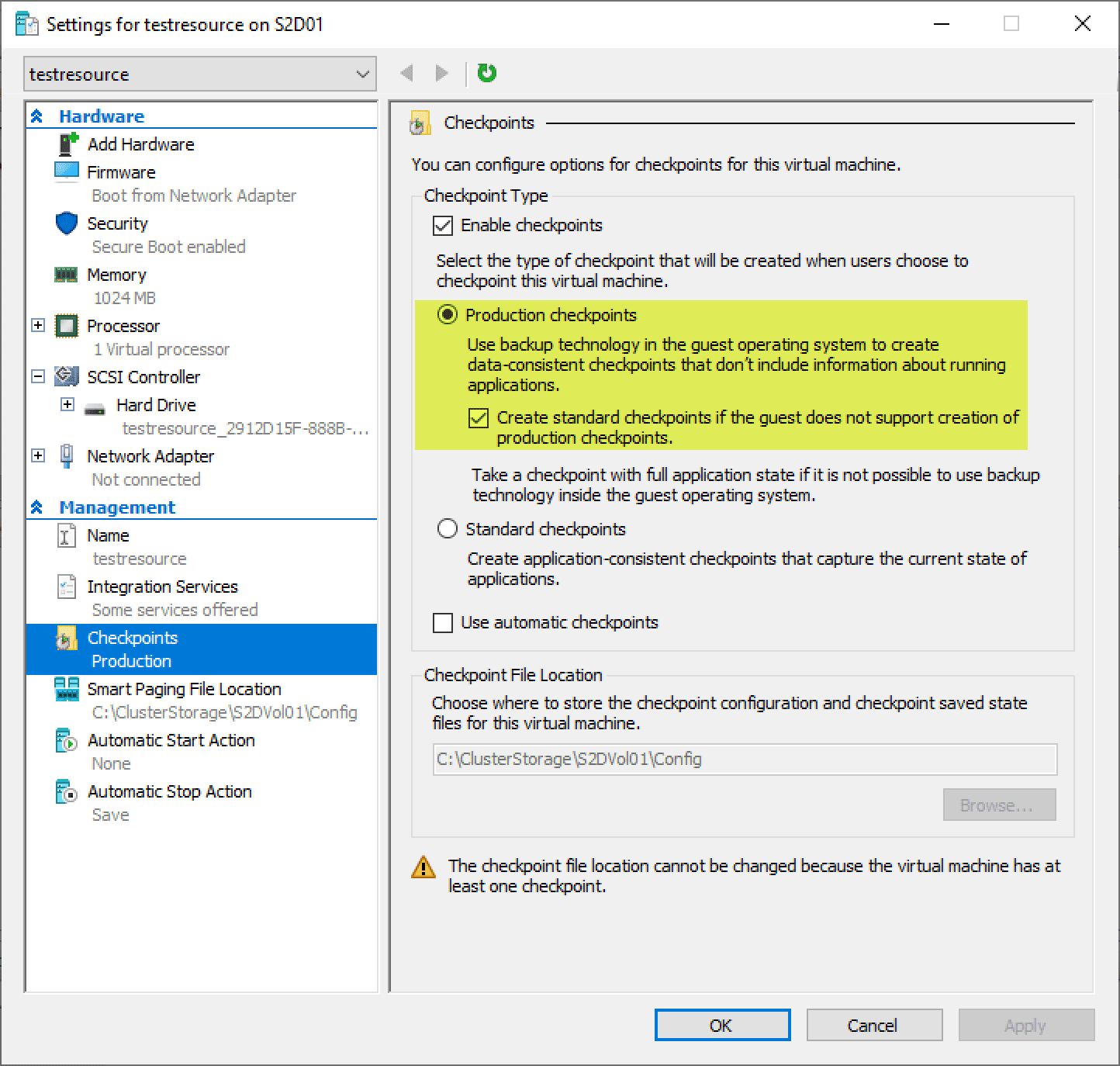
Task: Open Integration Services settings
Action: 163,587
